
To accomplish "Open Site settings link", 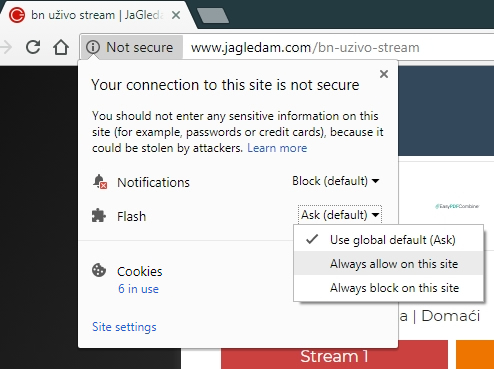I will [124, 327].
